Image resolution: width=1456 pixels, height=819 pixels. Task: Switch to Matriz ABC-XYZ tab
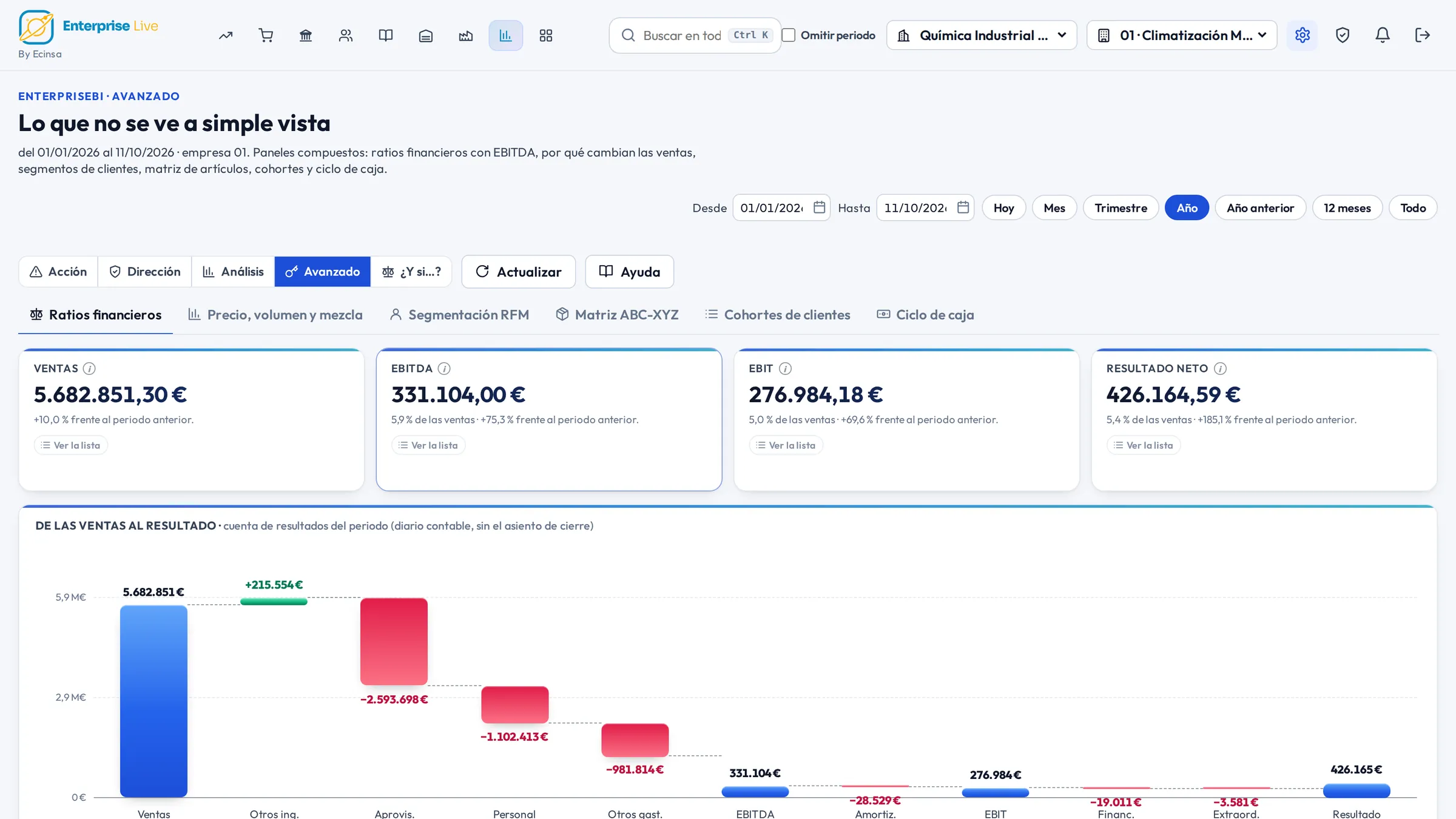click(x=617, y=315)
